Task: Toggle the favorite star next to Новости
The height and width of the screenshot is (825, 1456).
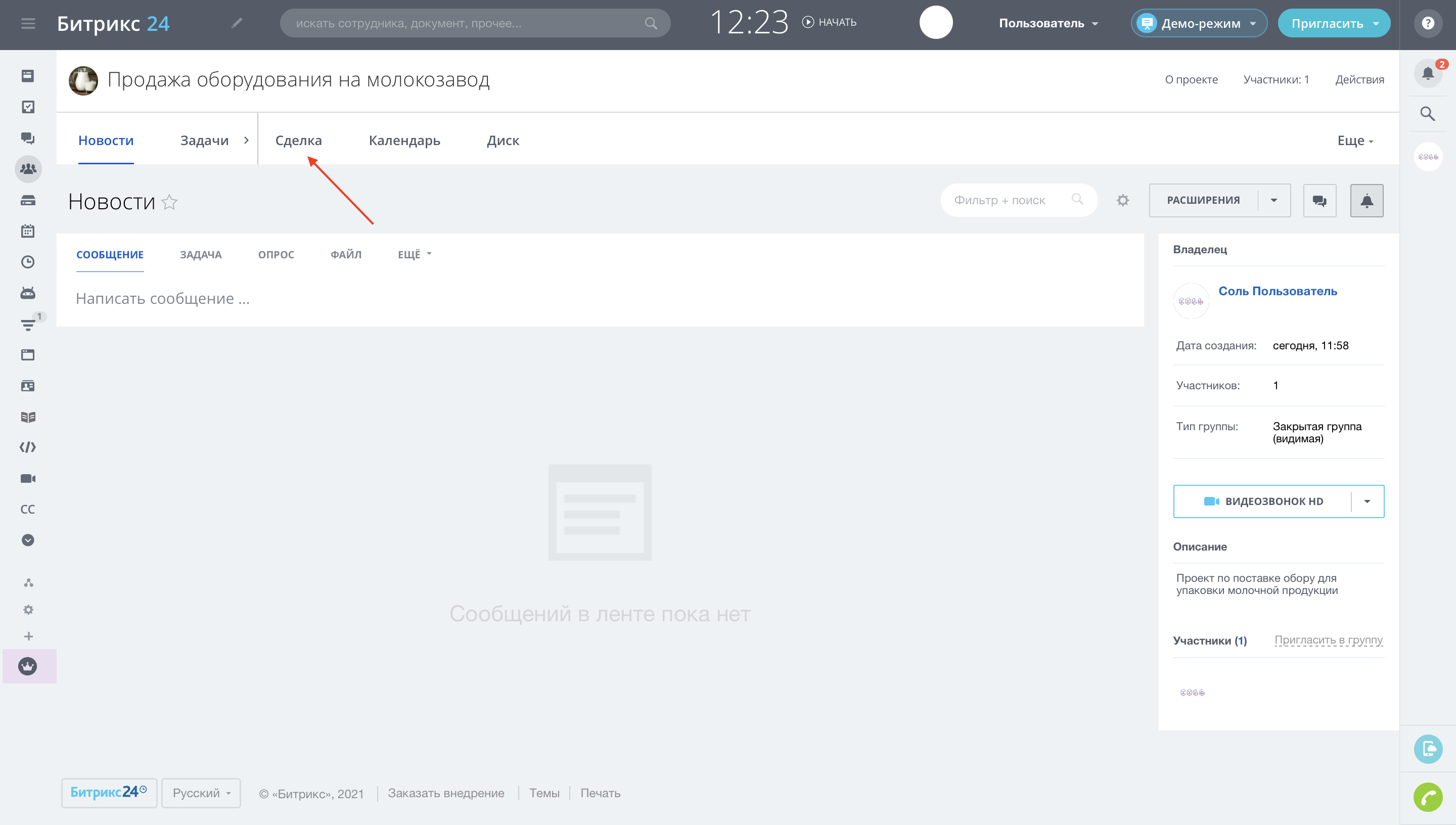Action: 169,202
